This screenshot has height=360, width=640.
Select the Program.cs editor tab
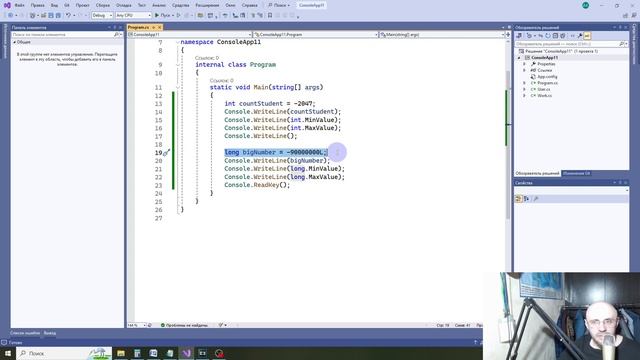pyautogui.click(x=138, y=27)
